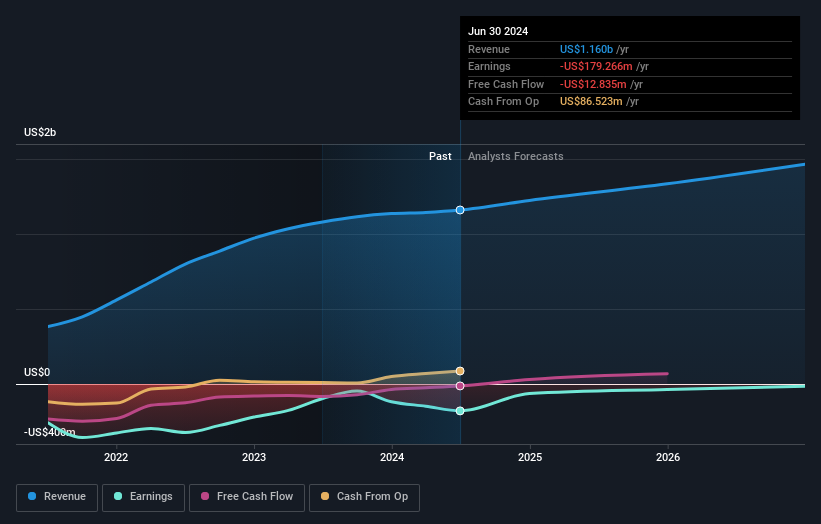Screen dimensions: 821x524
Task: Click the 2026 x-axis label
Action: (x=668, y=457)
